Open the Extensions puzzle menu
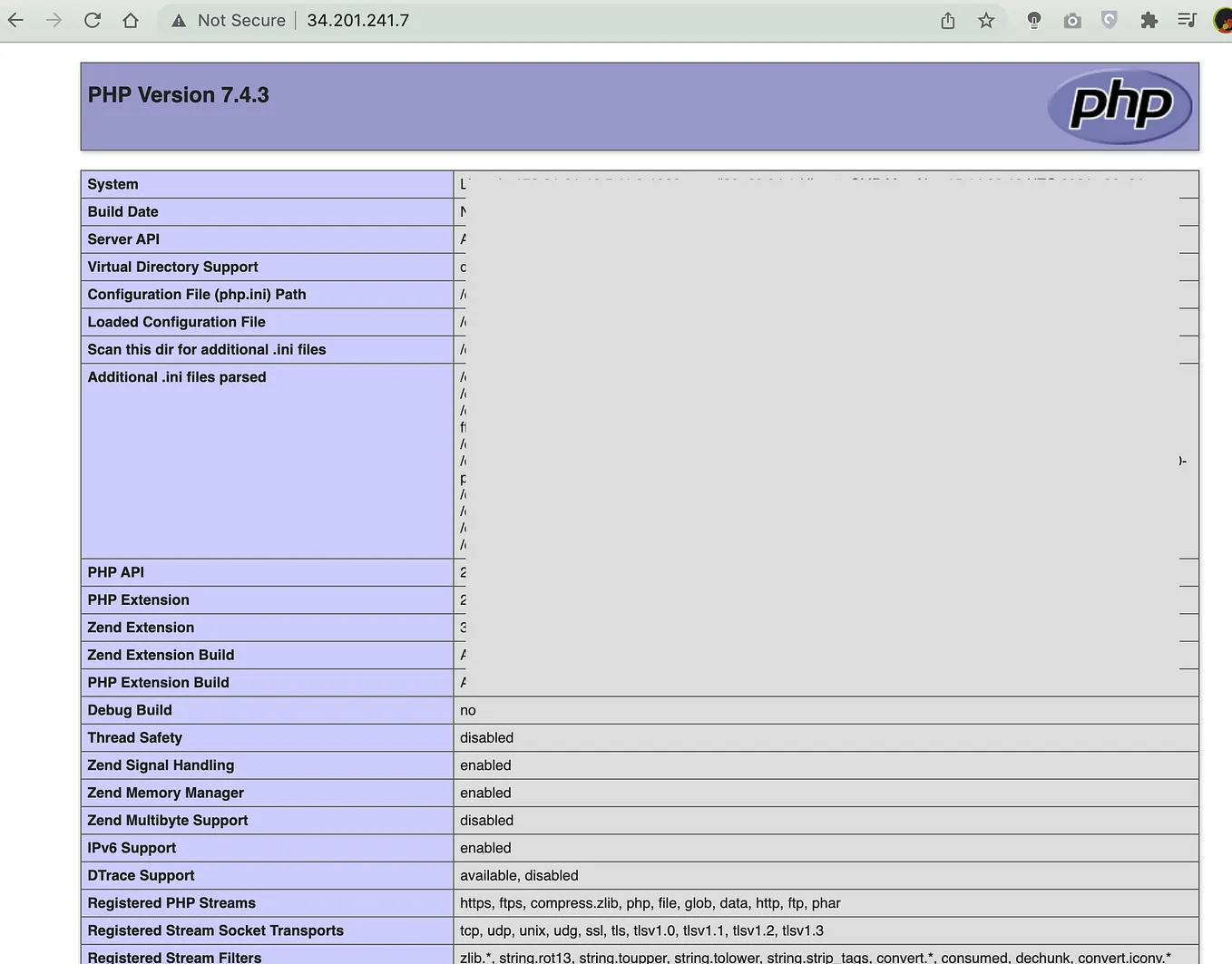1232x964 pixels. (x=1149, y=20)
